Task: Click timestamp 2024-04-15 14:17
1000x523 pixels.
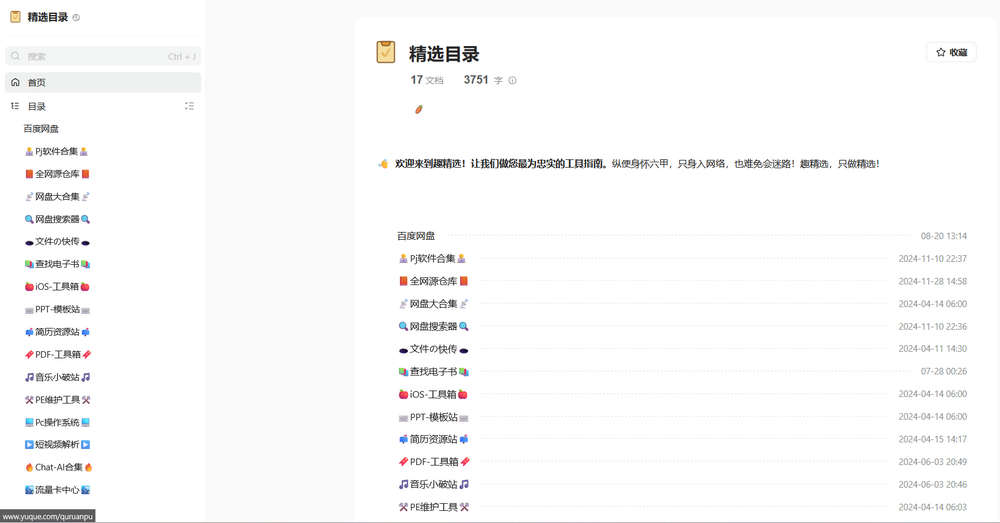Action: [x=932, y=439]
